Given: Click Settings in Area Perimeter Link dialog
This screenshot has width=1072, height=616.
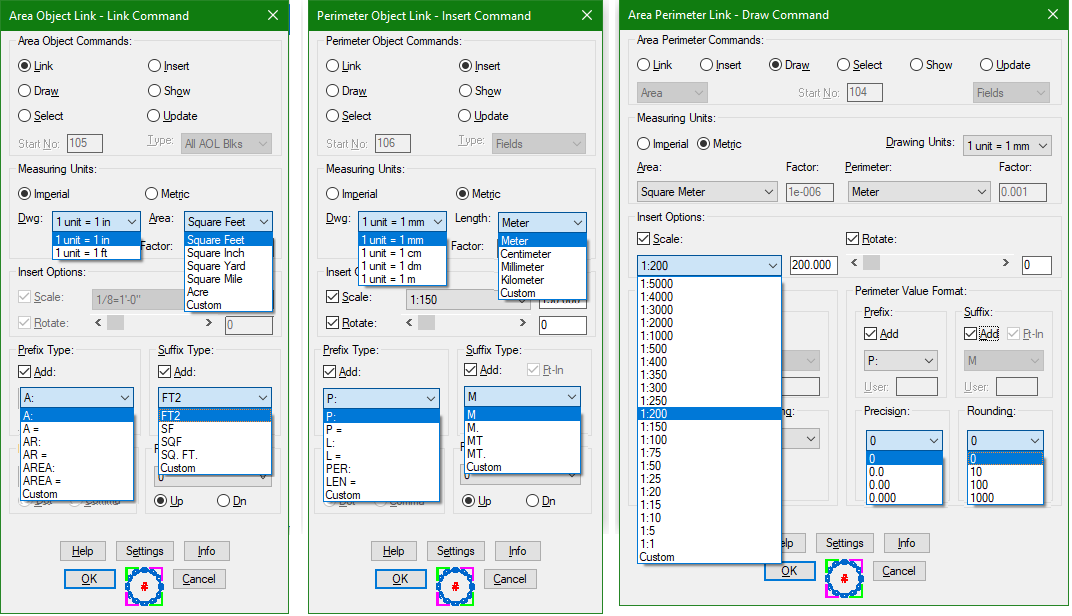Looking at the screenshot, I should [845, 543].
